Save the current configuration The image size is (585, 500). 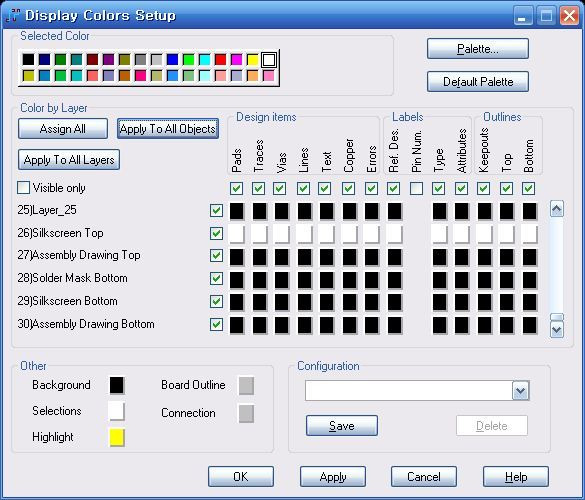[342, 426]
